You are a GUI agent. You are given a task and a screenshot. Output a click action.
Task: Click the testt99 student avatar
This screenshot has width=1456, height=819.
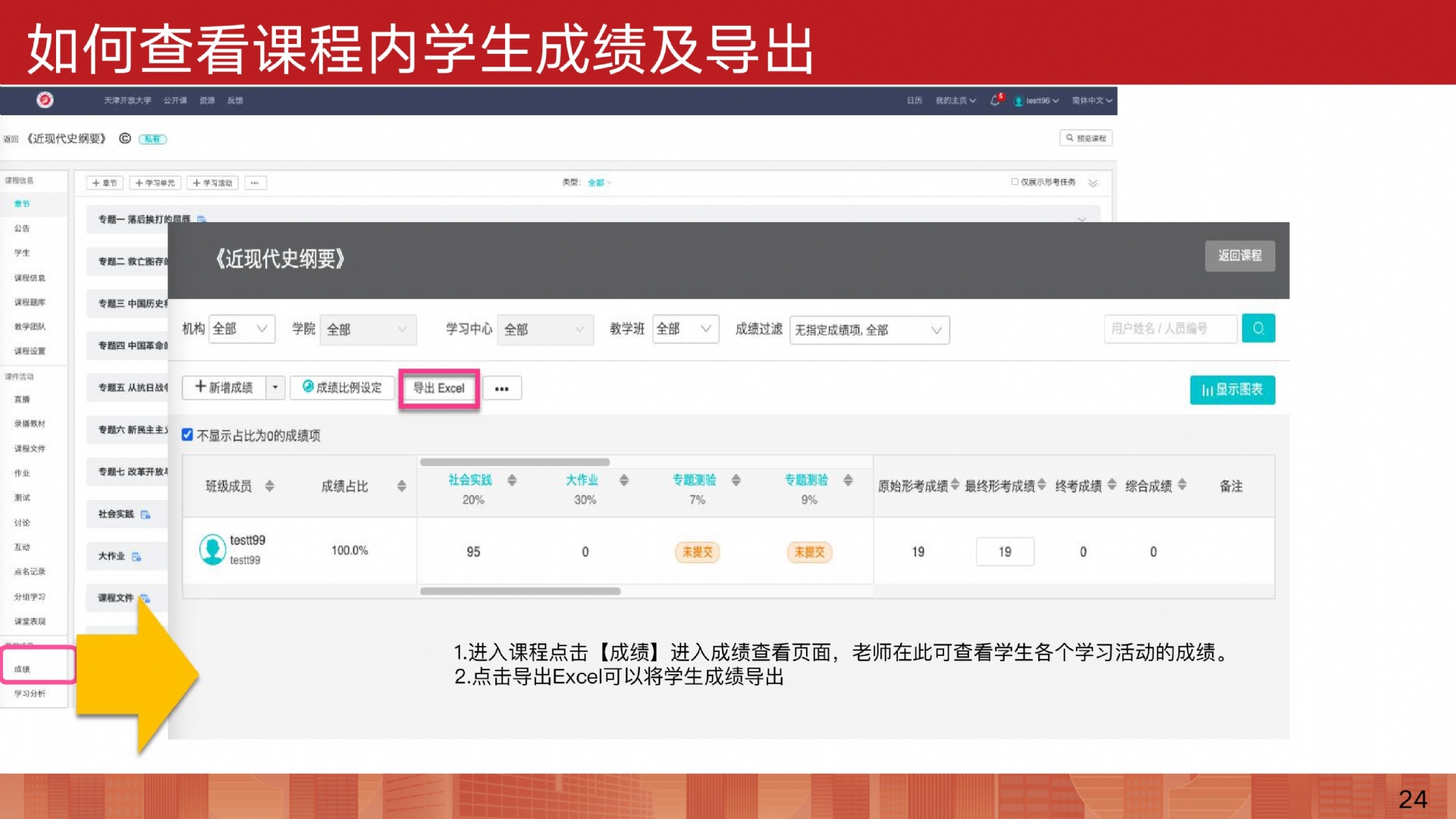tap(212, 550)
